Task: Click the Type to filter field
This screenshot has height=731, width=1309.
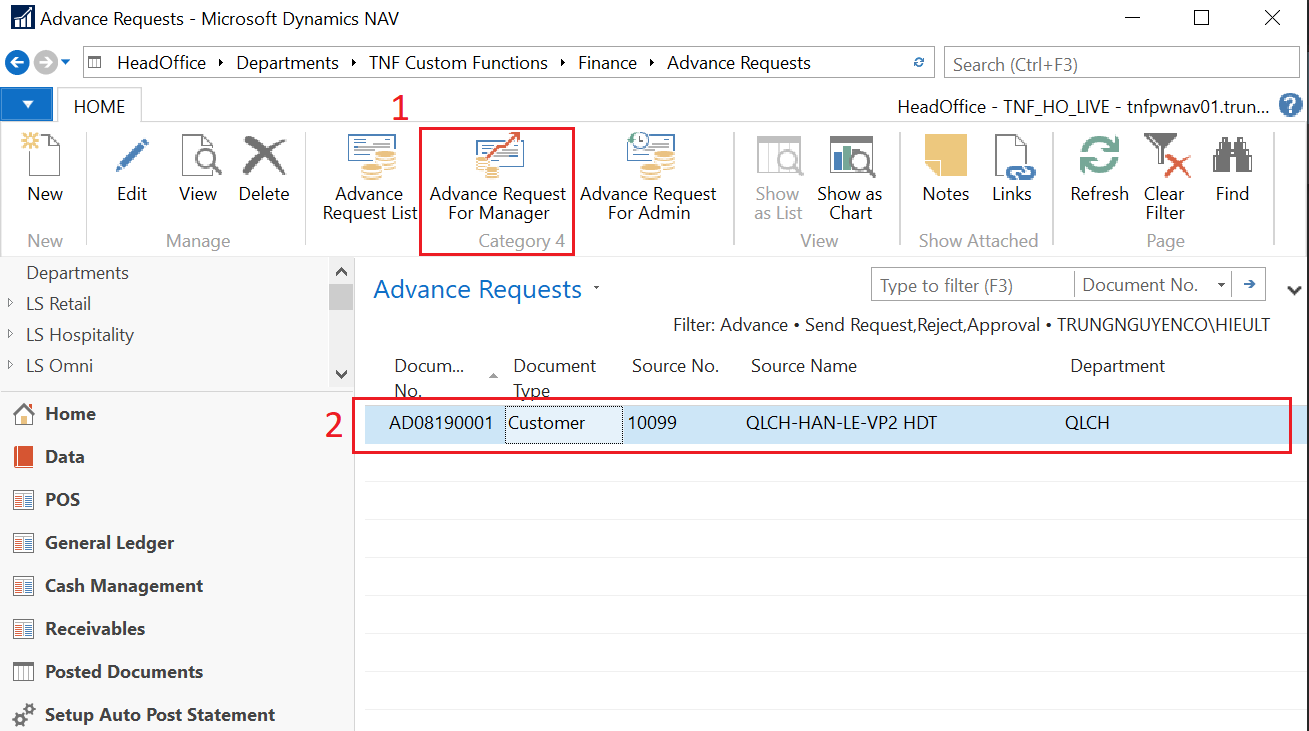Action: click(x=972, y=285)
